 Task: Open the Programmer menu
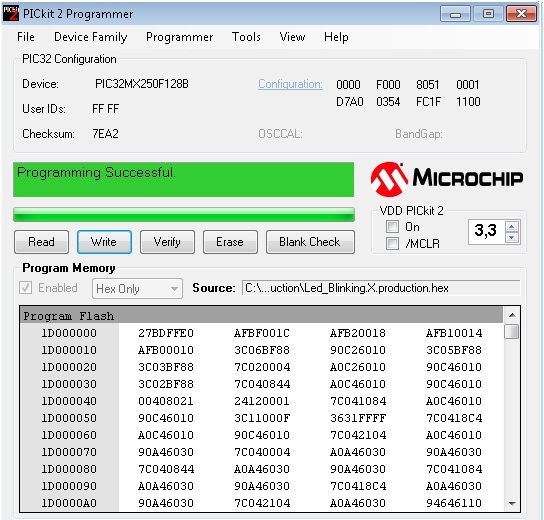click(x=179, y=37)
